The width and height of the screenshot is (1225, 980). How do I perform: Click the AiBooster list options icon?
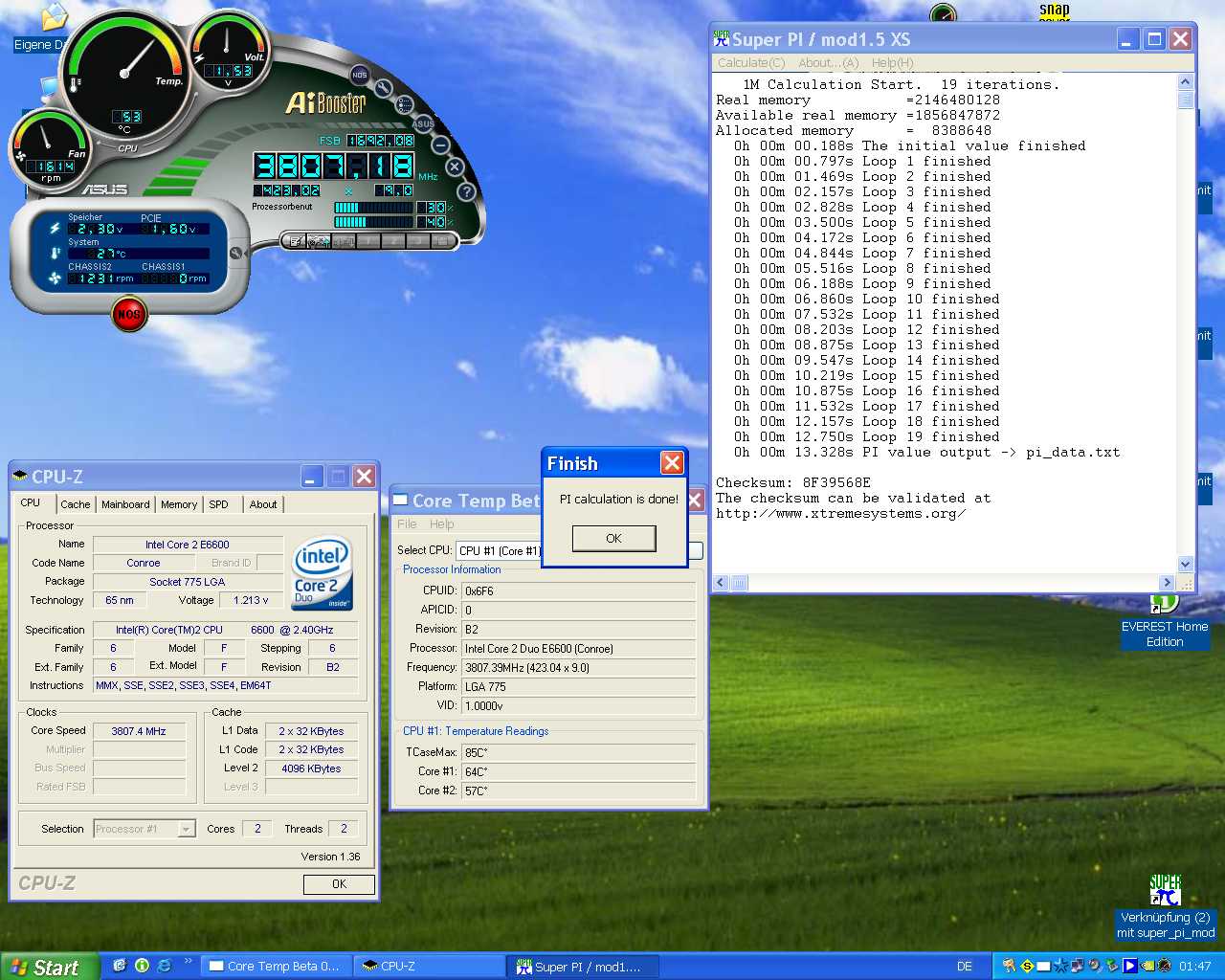point(405,104)
